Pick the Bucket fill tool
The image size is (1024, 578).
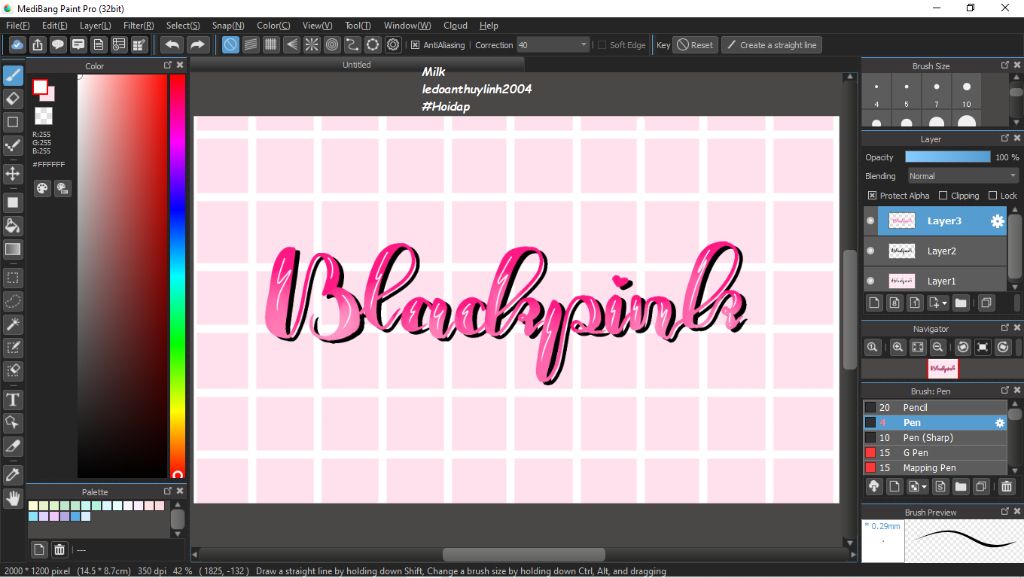[12, 226]
